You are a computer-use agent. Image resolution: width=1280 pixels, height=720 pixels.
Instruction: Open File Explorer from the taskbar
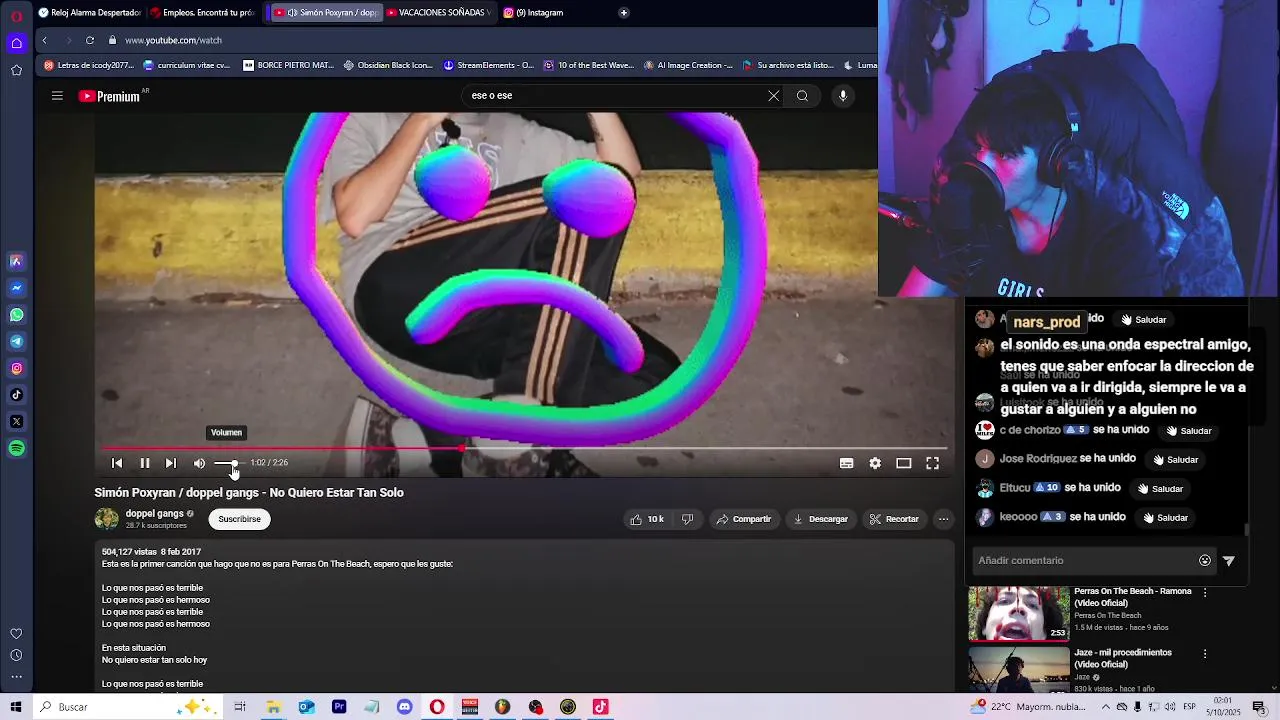point(273,707)
